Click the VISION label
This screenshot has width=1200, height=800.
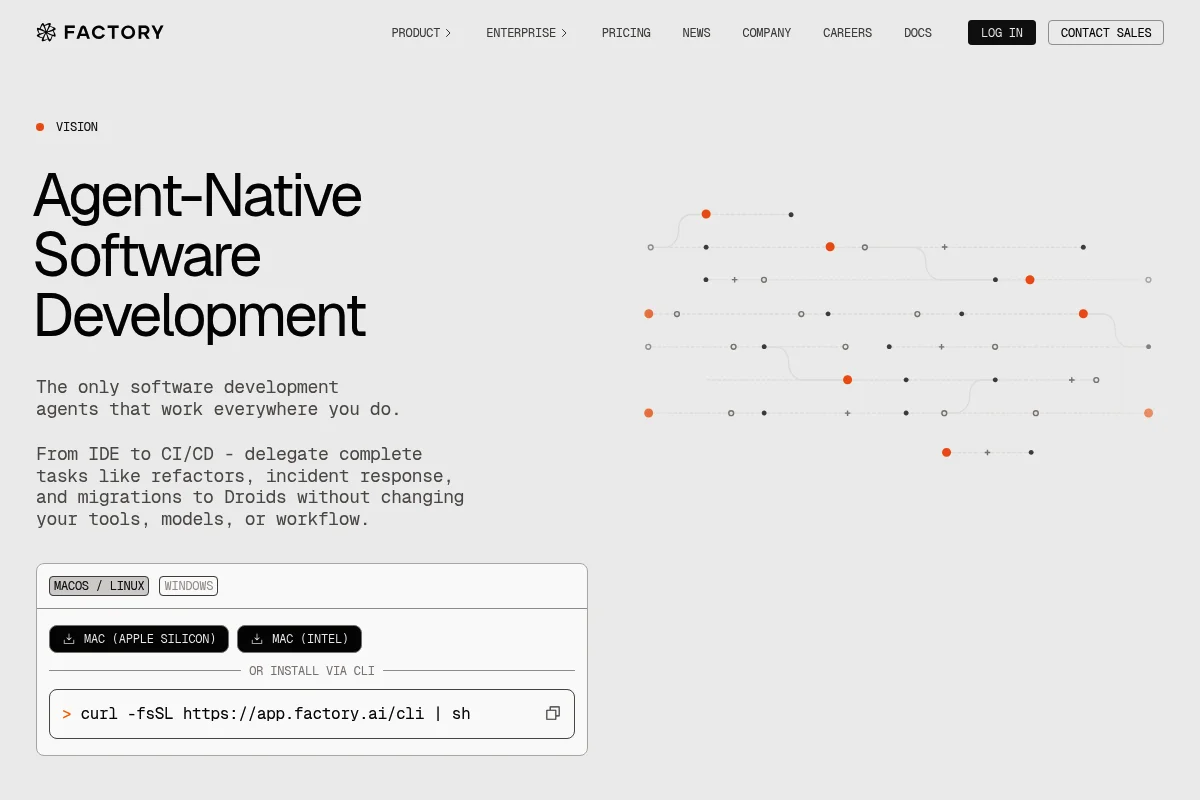77,127
